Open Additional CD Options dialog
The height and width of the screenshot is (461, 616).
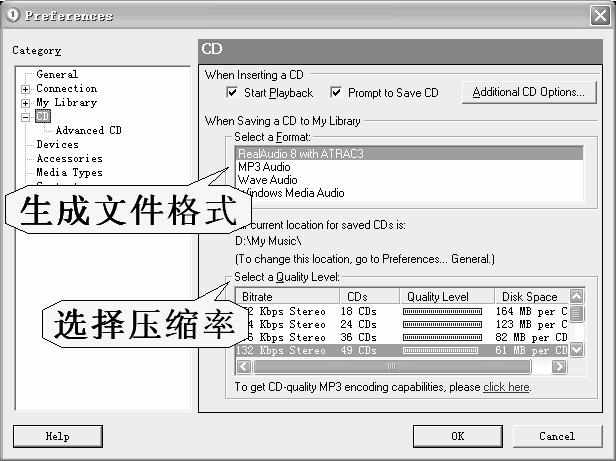tap(529, 92)
